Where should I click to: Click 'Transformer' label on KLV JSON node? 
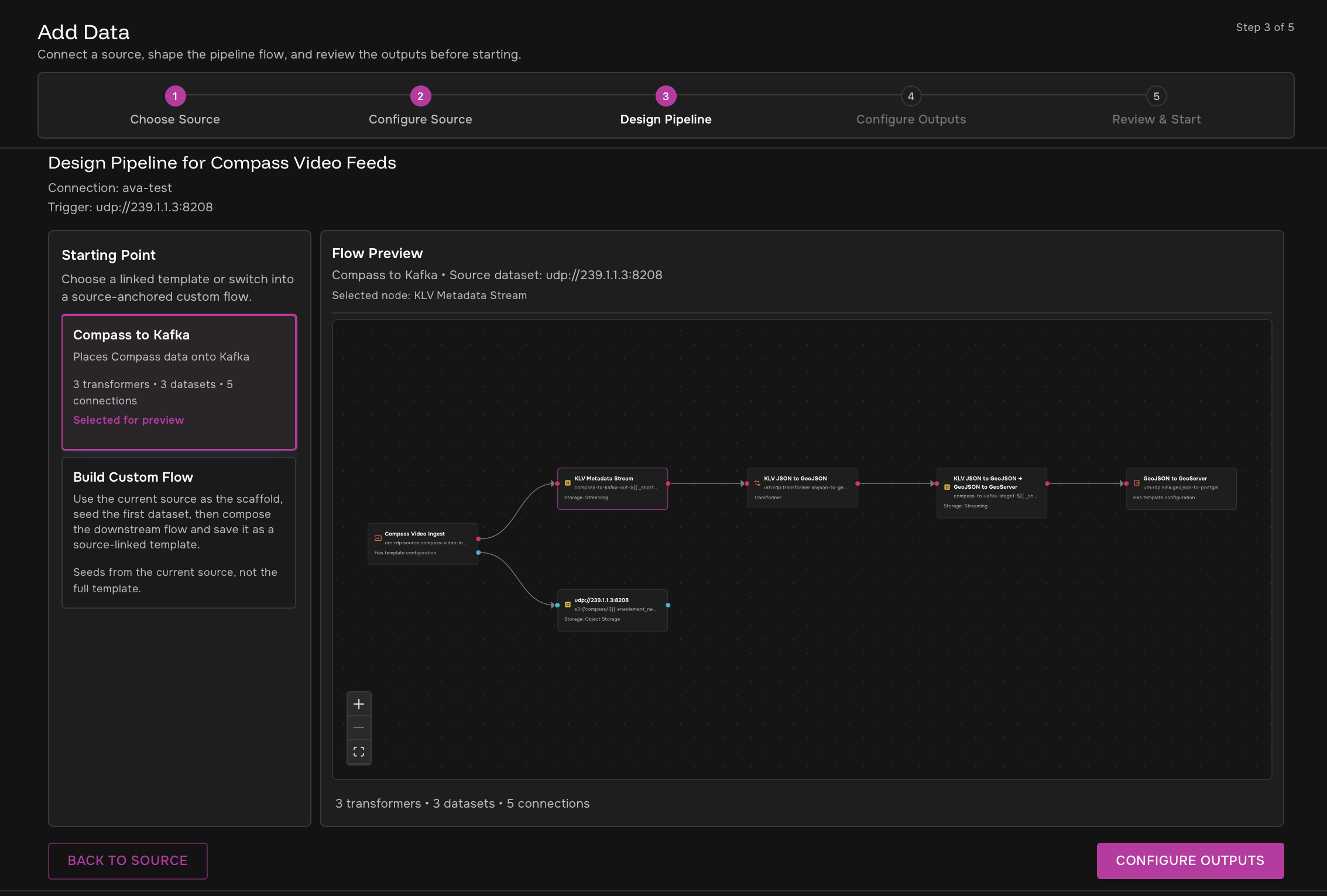(x=767, y=497)
